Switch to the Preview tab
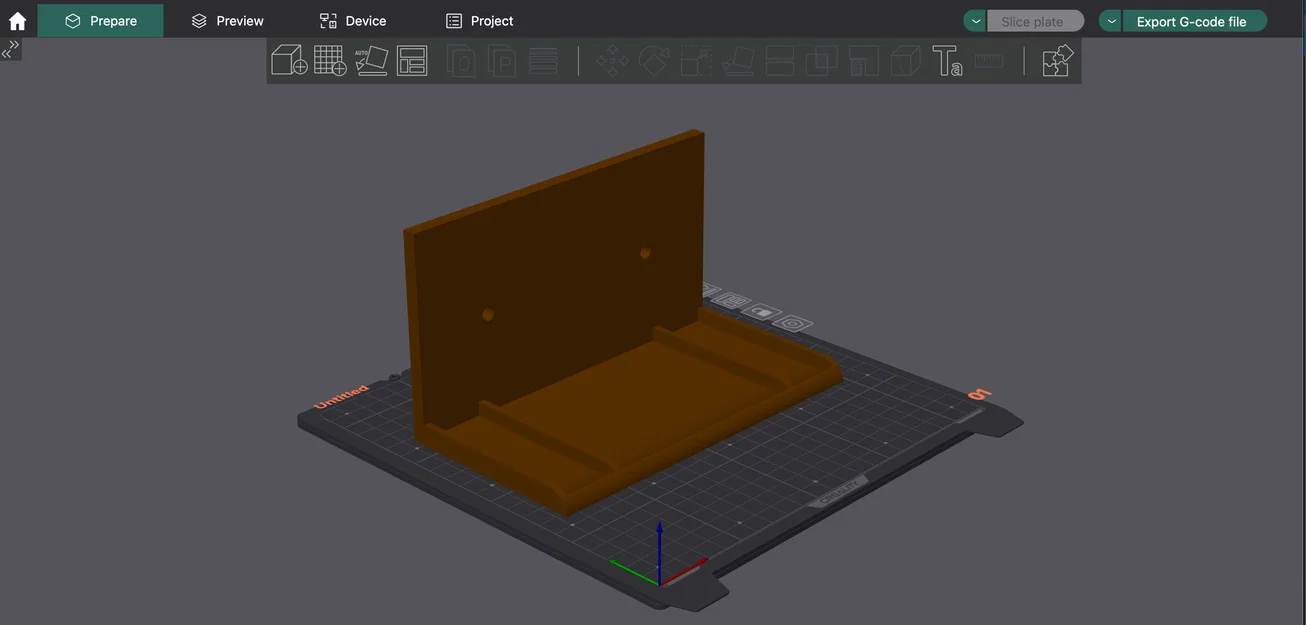Screen dimensions: 1306x625 (x=228, y=20)
